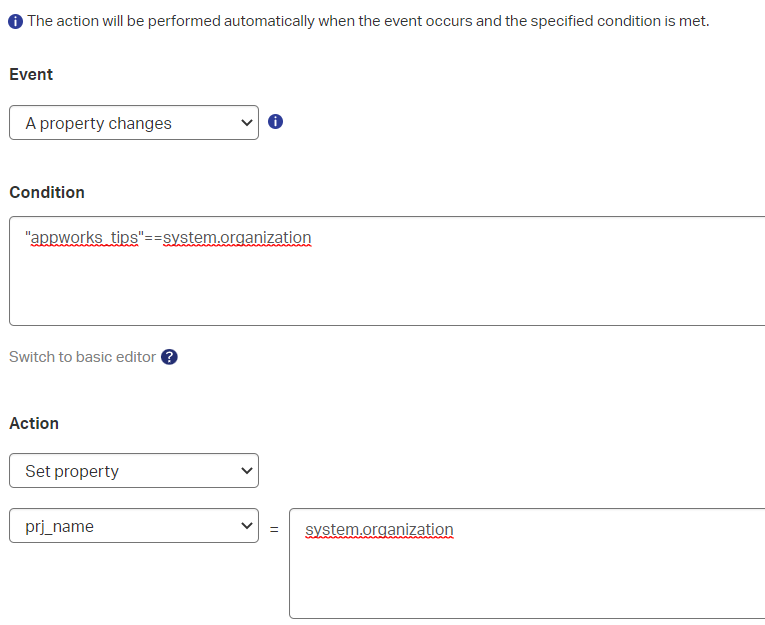The width and height of the screenshot is (765, 625).
Task: Click the "Action" section heading
Action: (x=34, y=423)
